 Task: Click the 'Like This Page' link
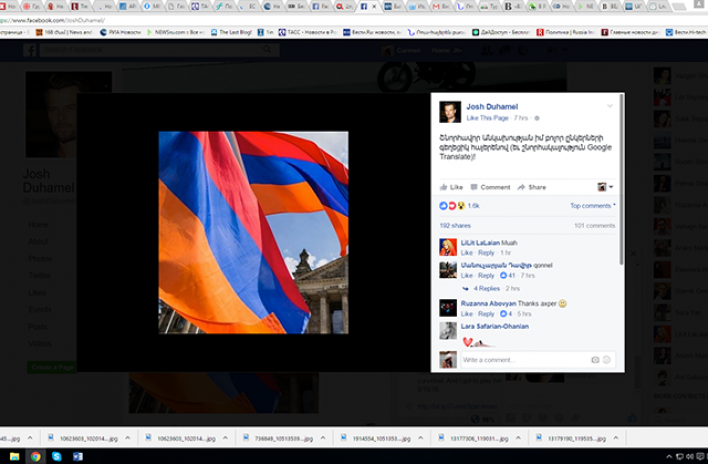[488, 118]
